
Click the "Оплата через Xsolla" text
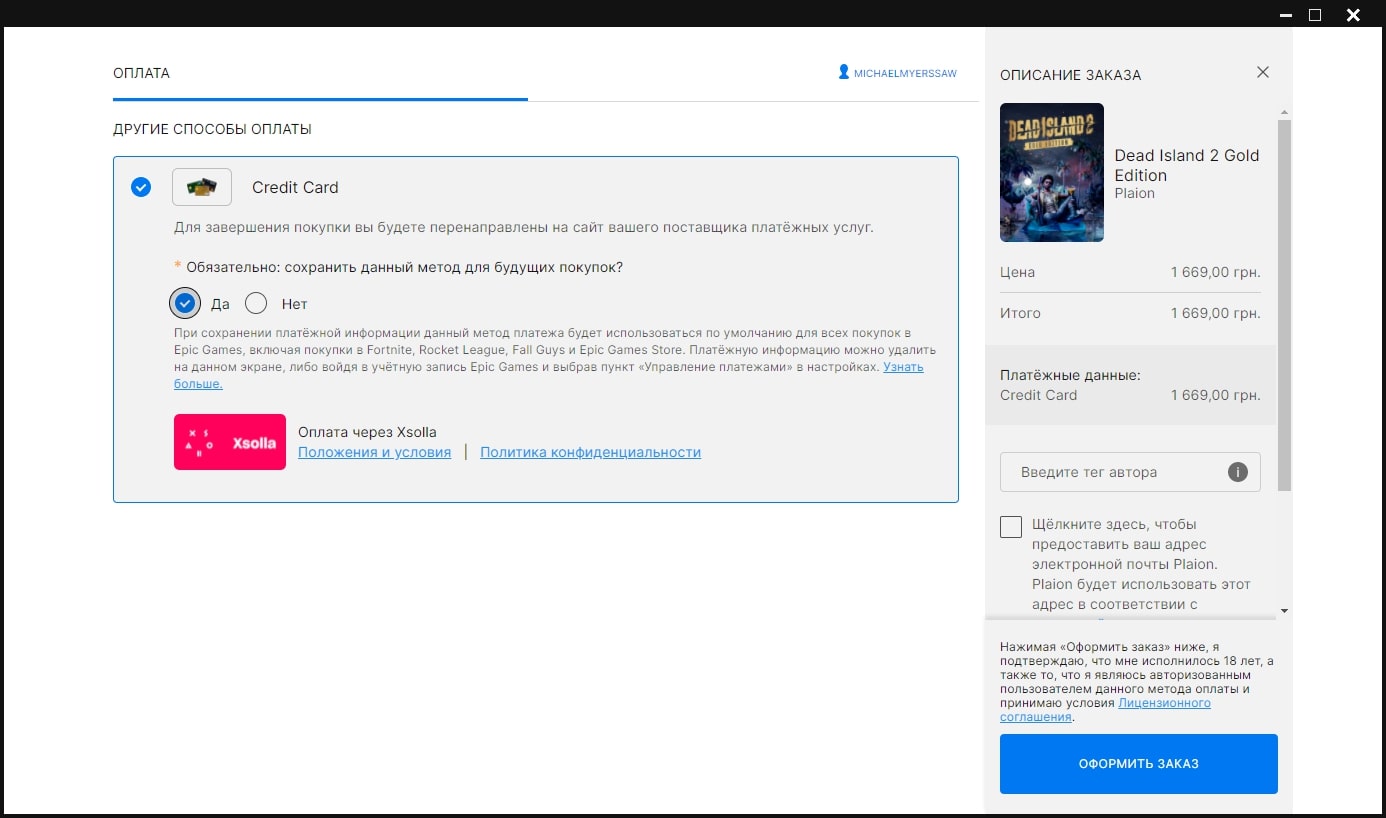(367, 432)
